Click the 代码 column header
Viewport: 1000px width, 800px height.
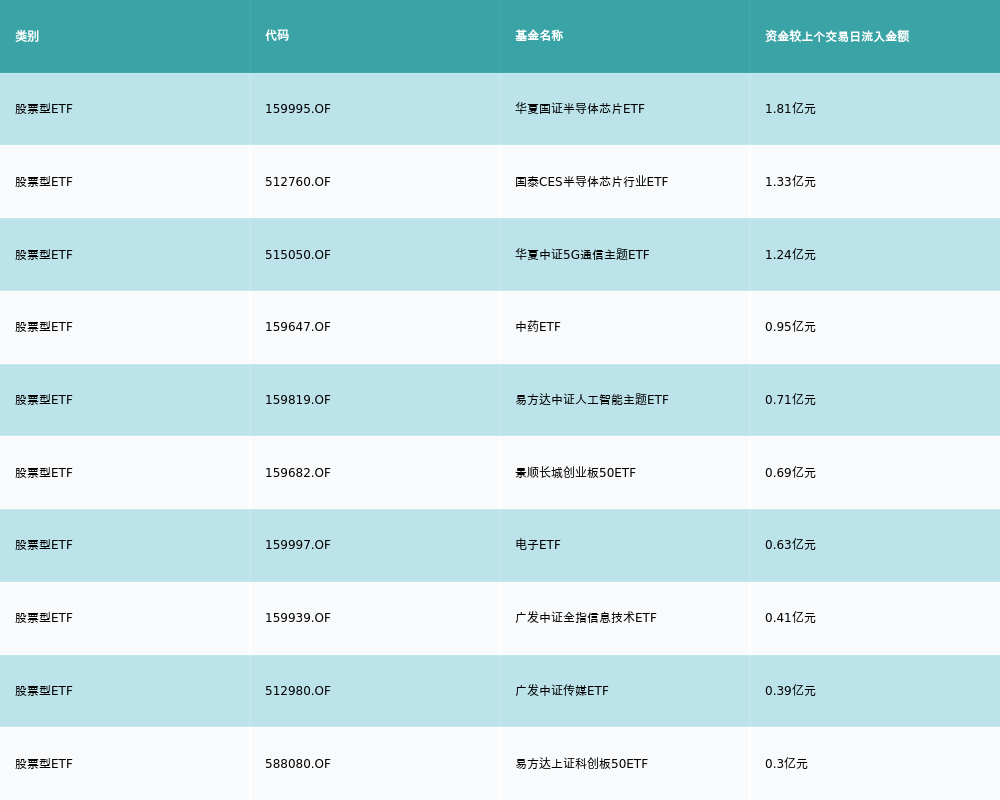(x=277, y=36)
